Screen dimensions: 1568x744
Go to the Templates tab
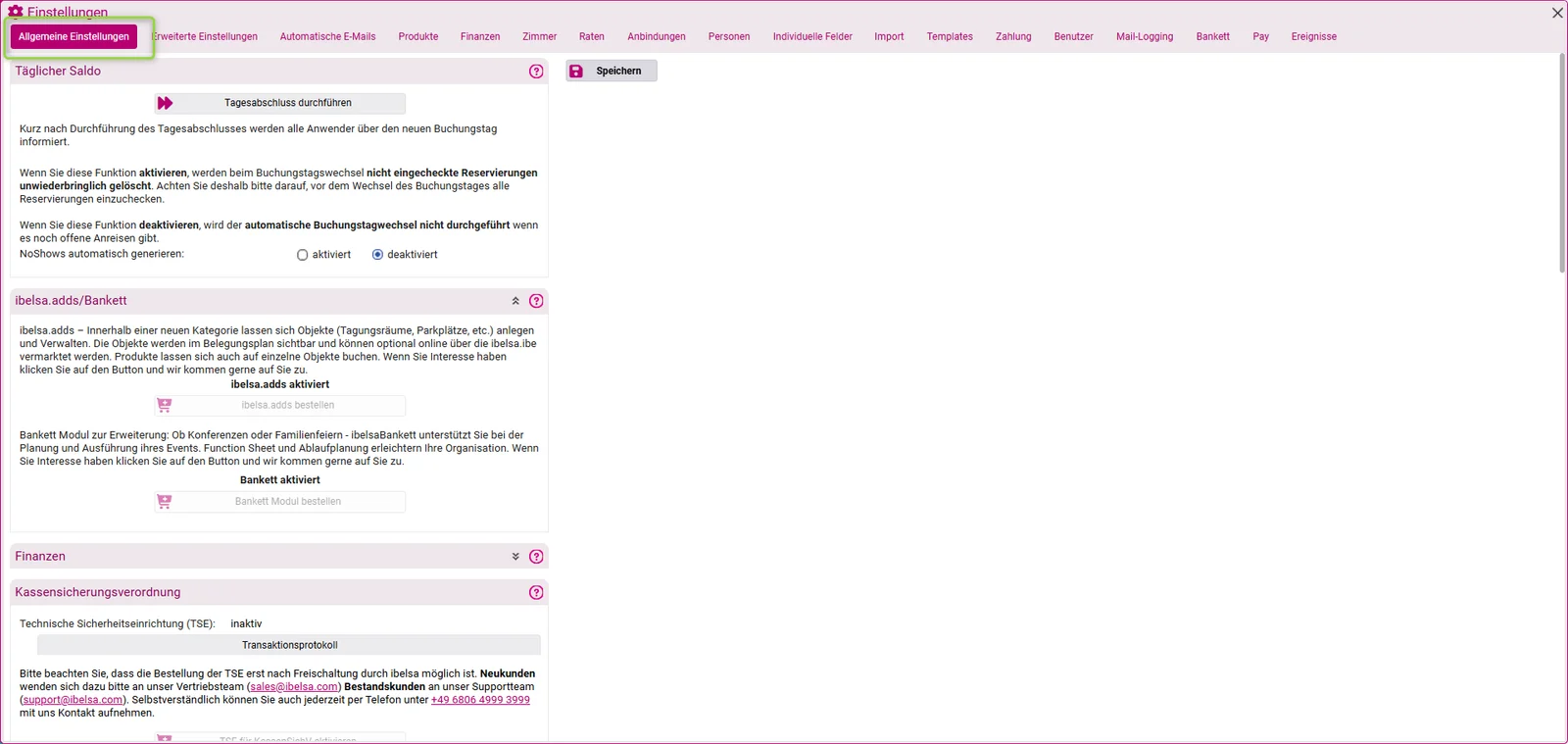tap(950, 37)
